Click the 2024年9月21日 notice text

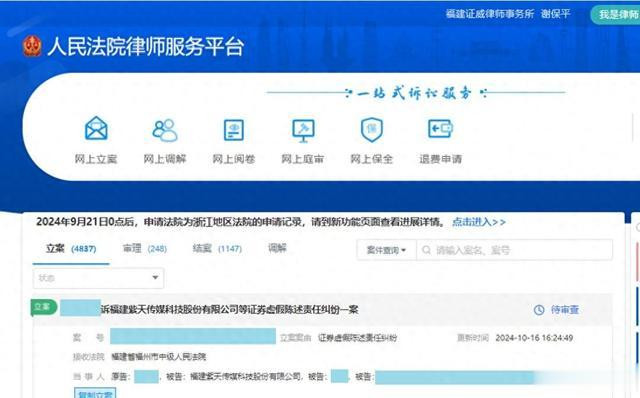point(241,222)
